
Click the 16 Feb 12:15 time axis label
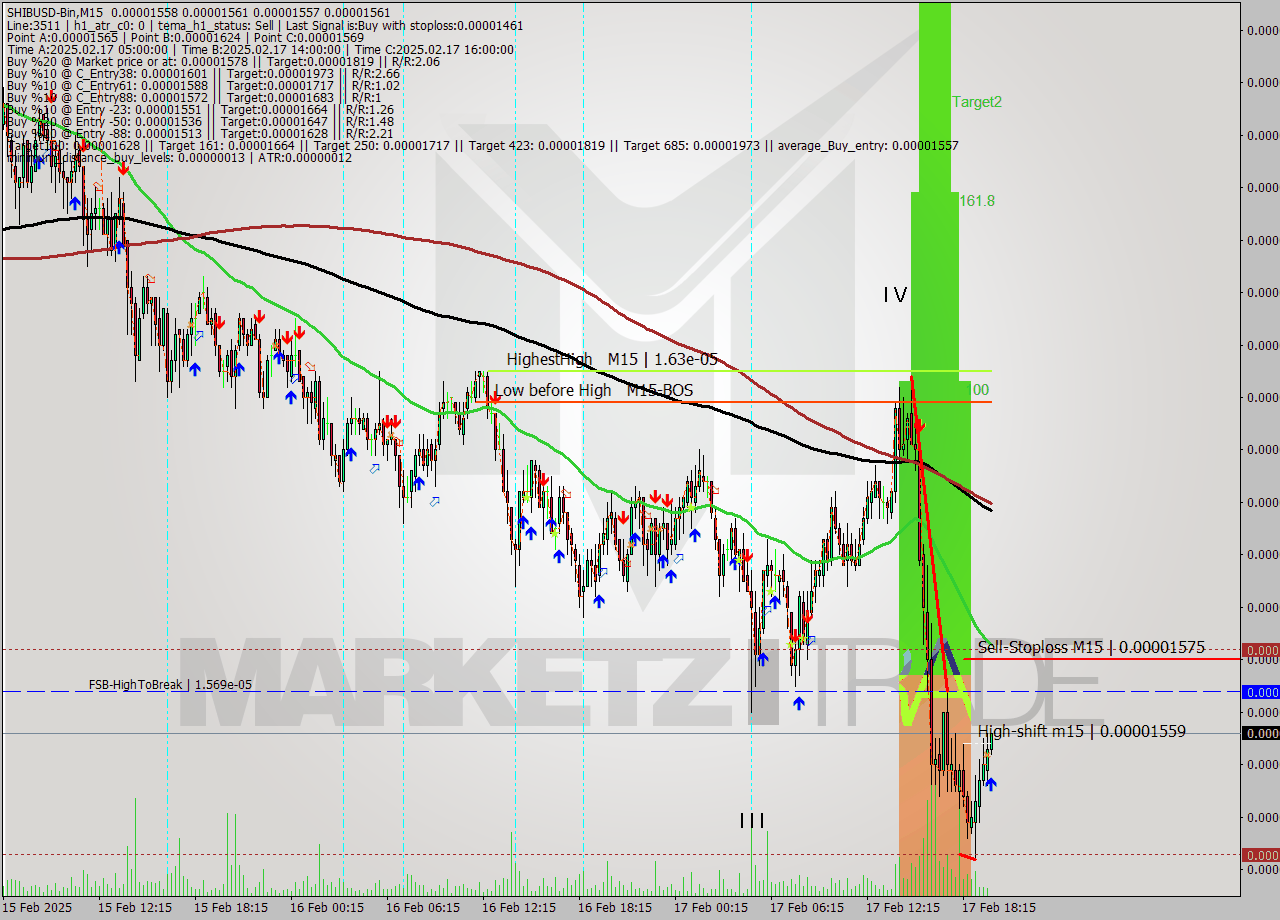coord(518,908)
